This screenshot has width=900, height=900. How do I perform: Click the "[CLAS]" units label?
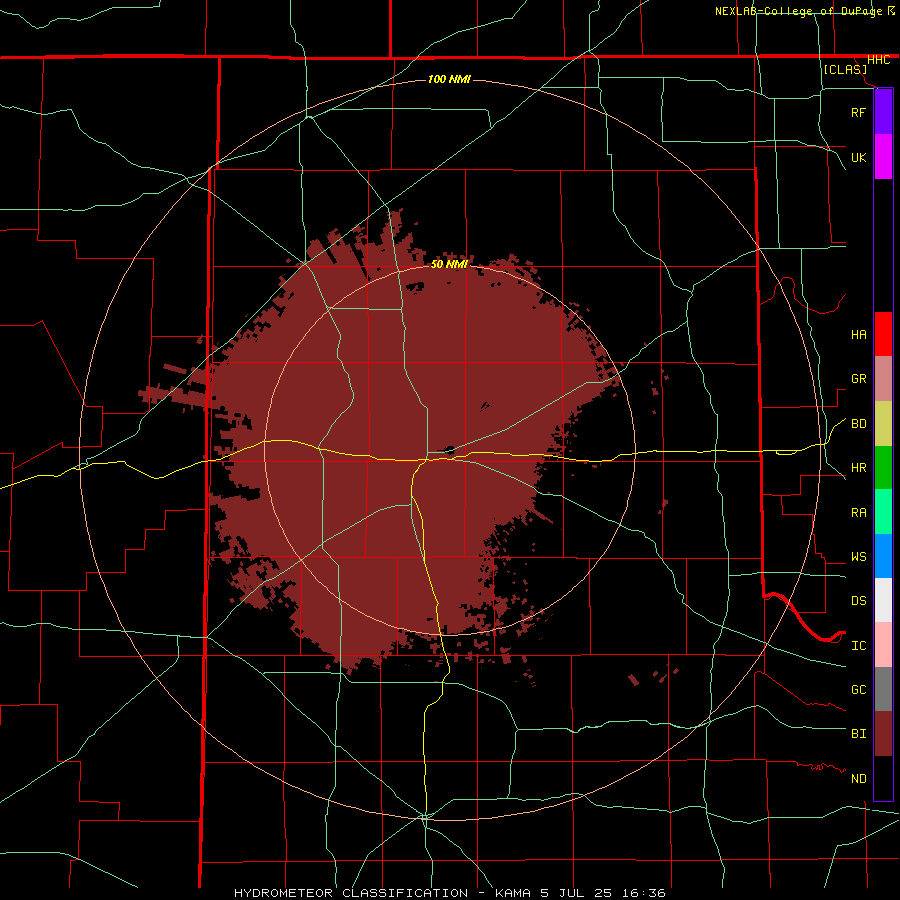pos(845,69)
